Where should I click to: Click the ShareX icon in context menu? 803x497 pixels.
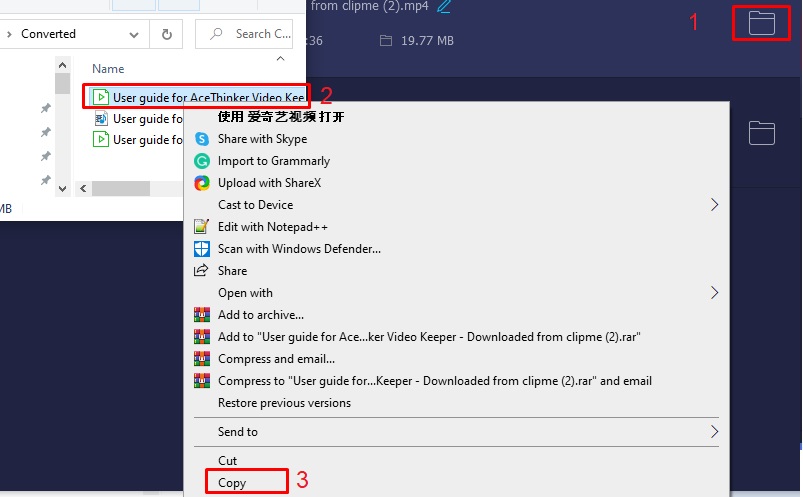202,183
